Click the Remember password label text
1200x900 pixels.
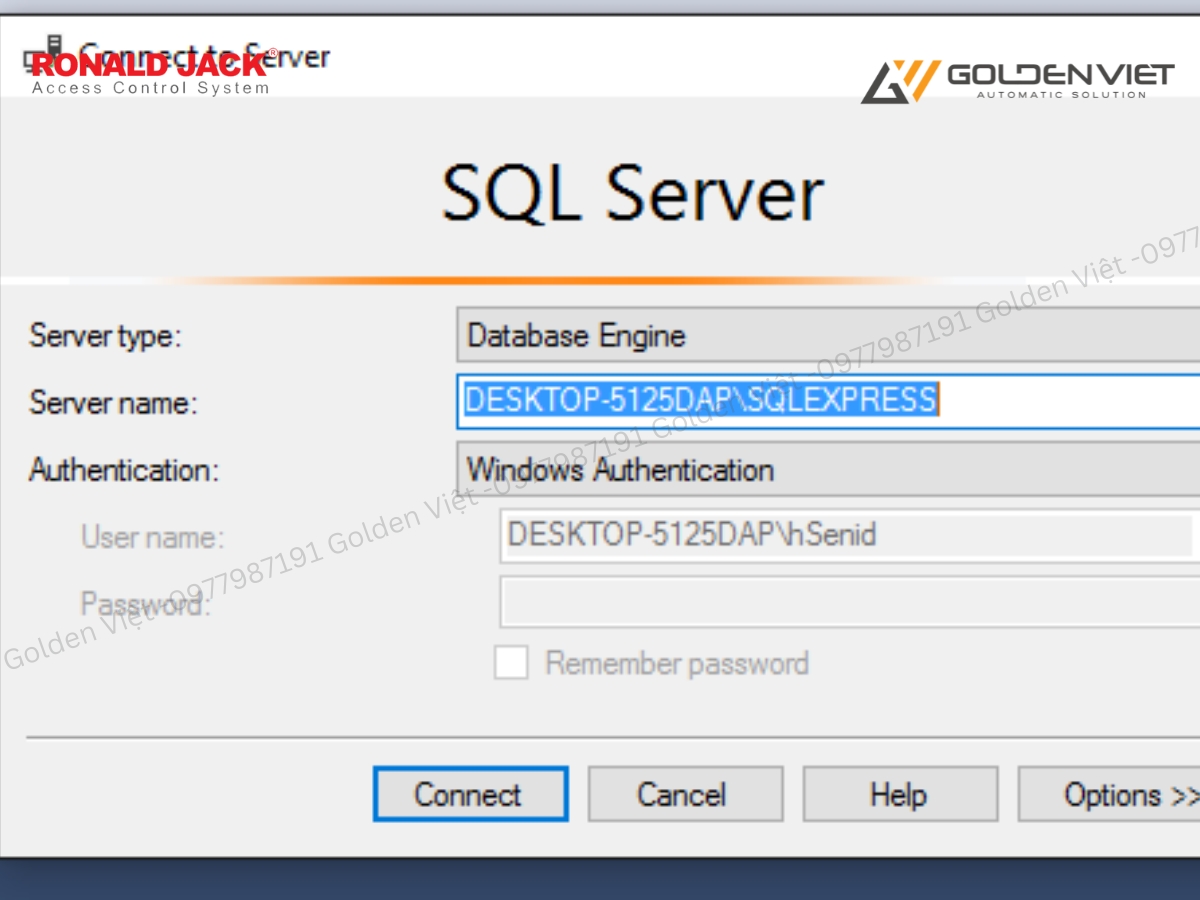click(676, 663)
